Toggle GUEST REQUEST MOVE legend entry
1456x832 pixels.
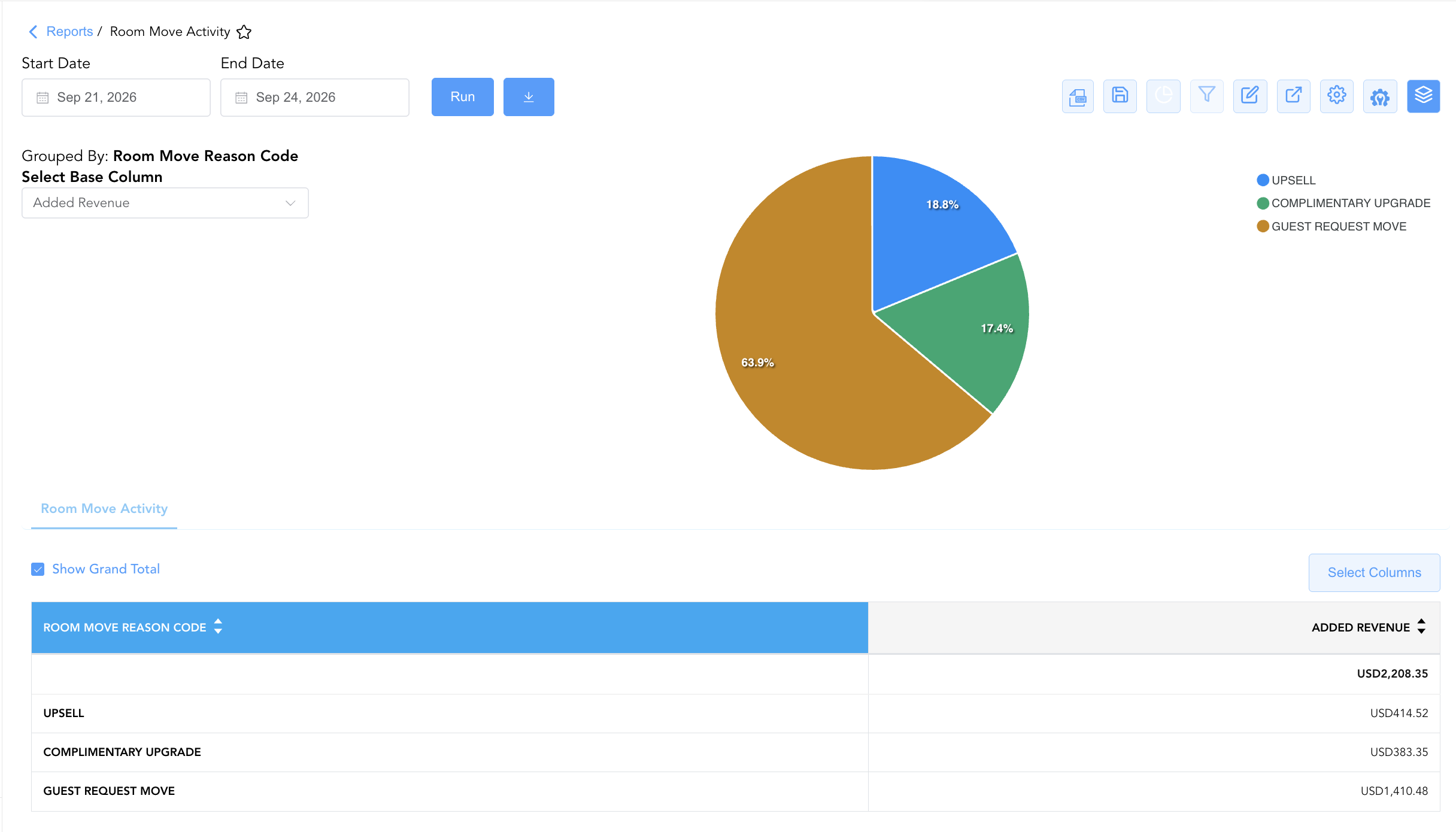[1331, 226]
